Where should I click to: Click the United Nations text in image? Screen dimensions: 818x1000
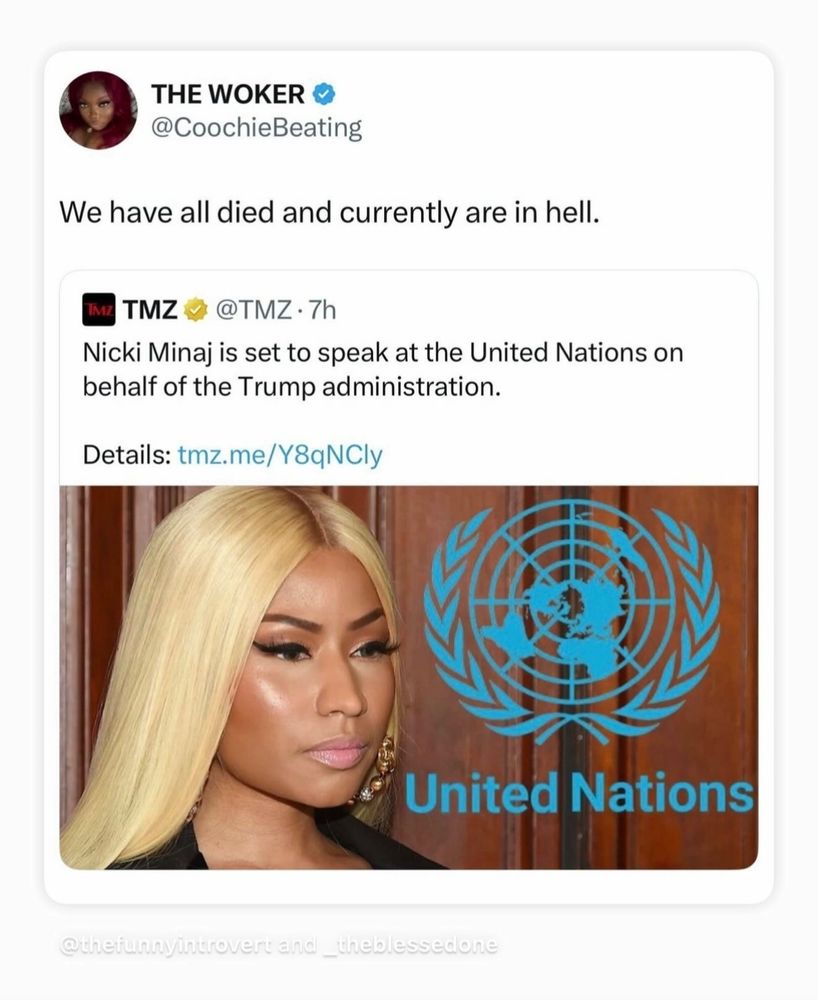[x=579, y=793]
